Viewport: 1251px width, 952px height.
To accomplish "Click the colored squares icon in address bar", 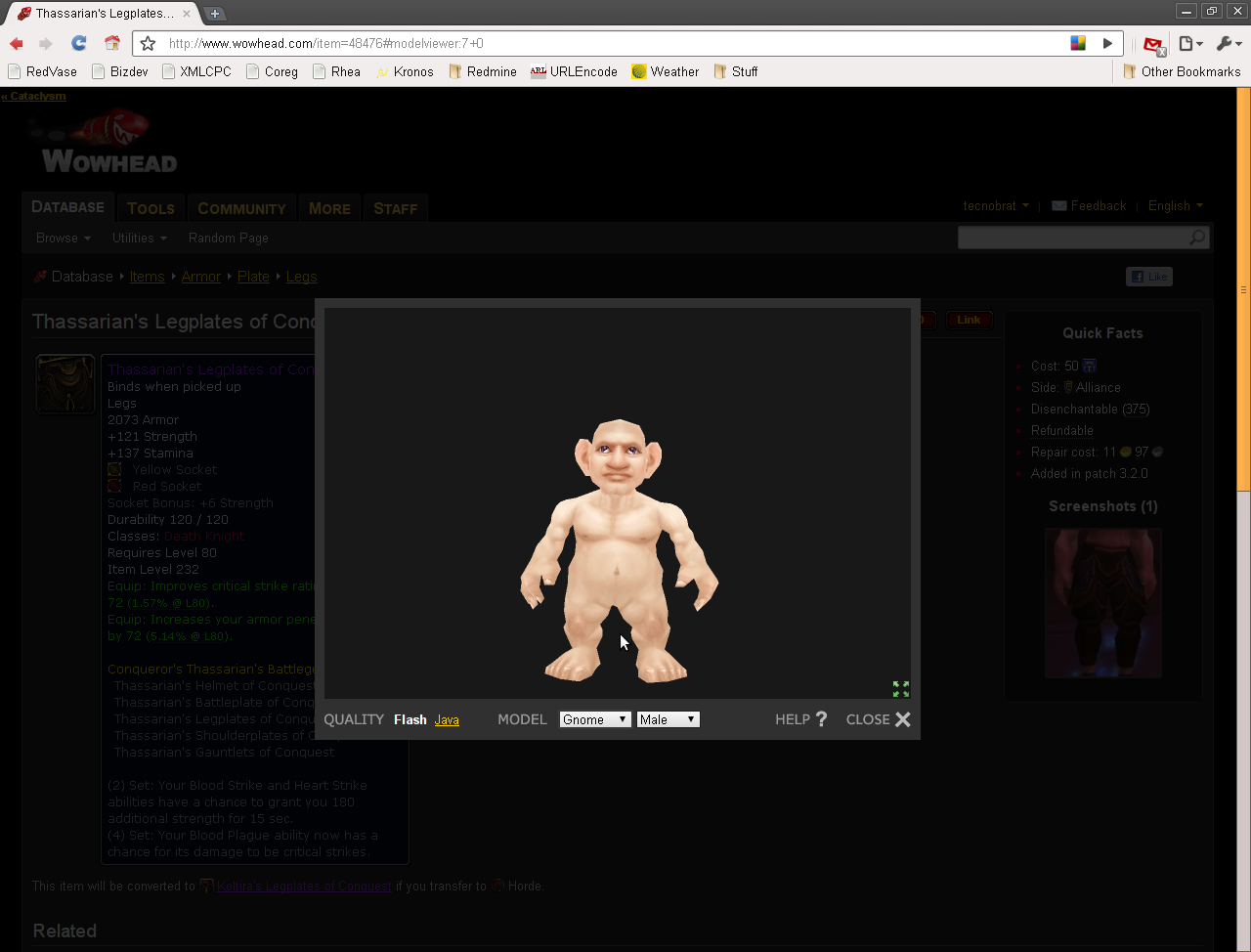I will [1078, 43].
